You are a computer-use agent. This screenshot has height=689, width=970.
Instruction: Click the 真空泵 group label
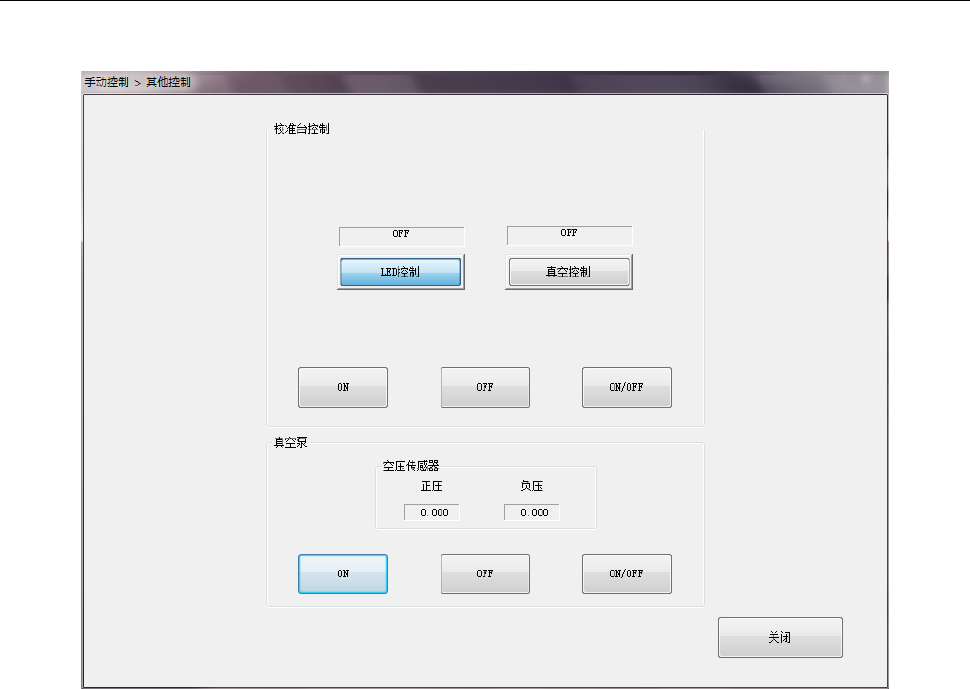[291, 442]
